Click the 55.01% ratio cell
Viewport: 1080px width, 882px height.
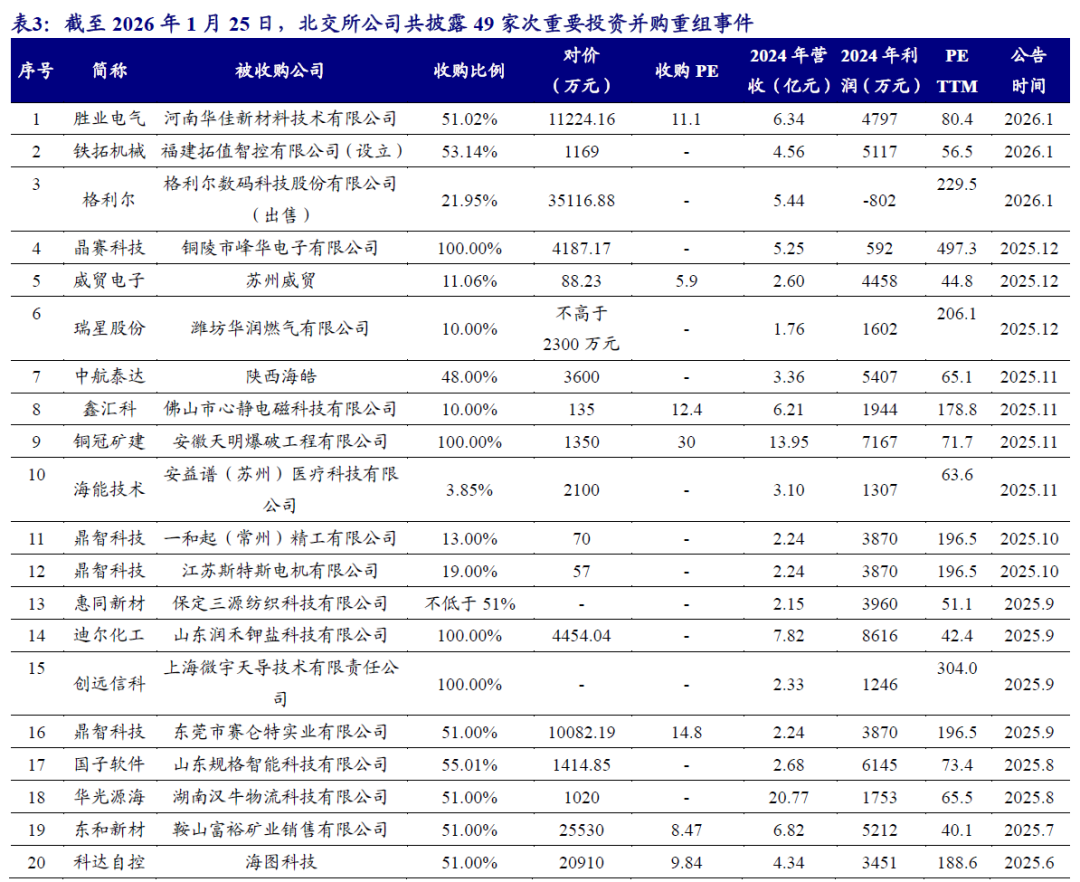[469, 764]
